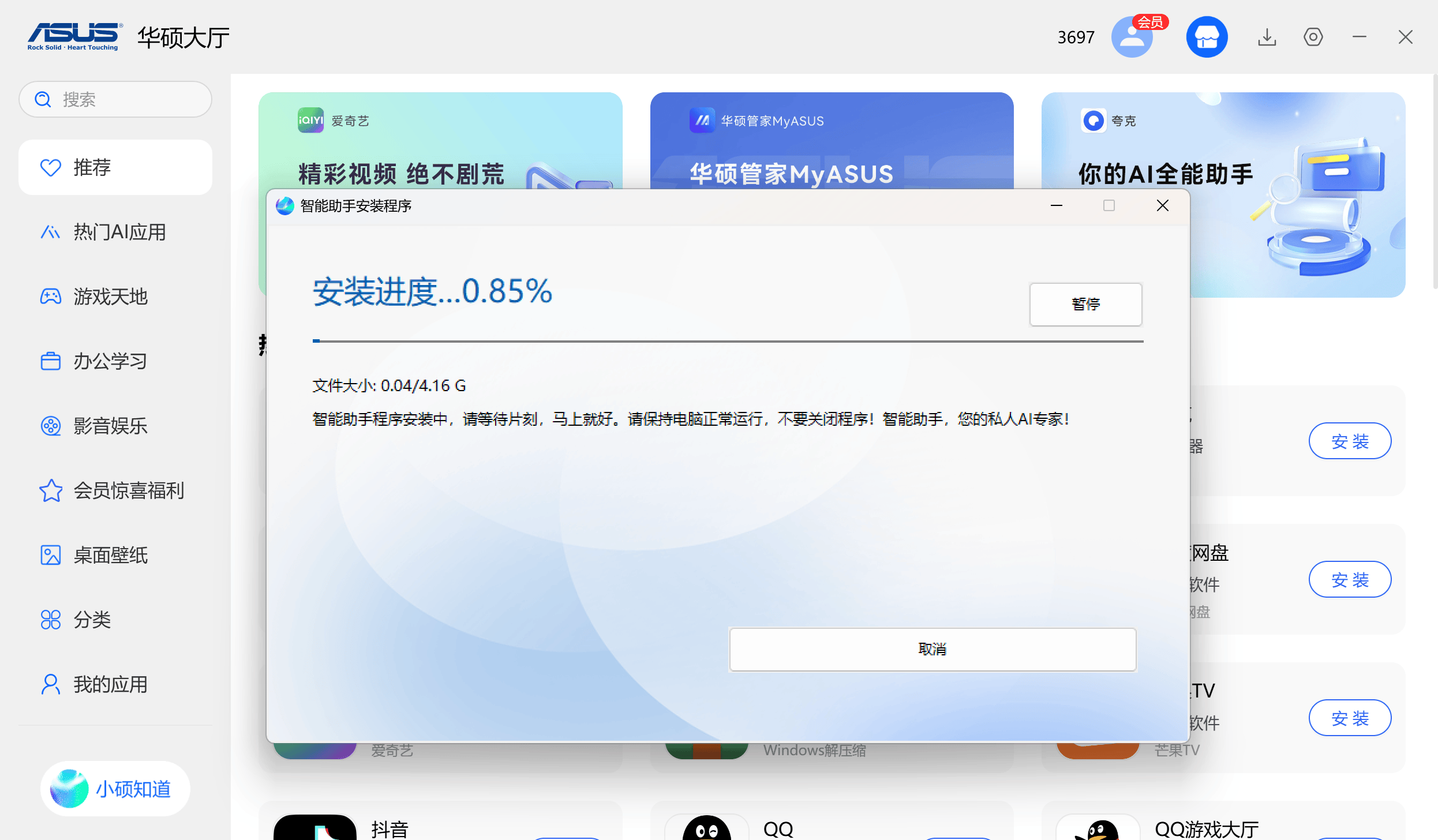Click the installation progress bar
The width and height of the screenshot is (1438, 840).
tap(727, 341)
